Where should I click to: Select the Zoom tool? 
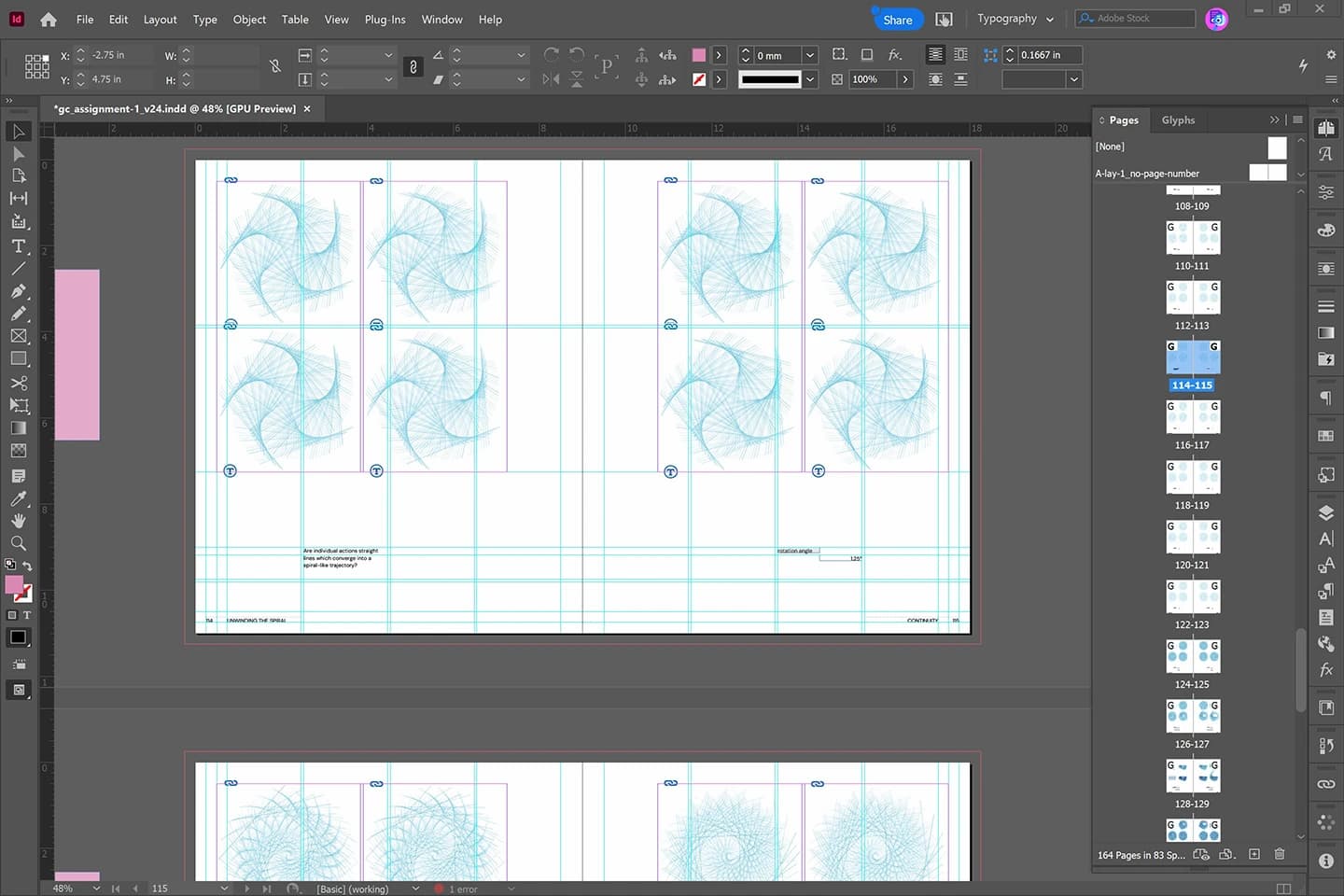coord(18,543)
